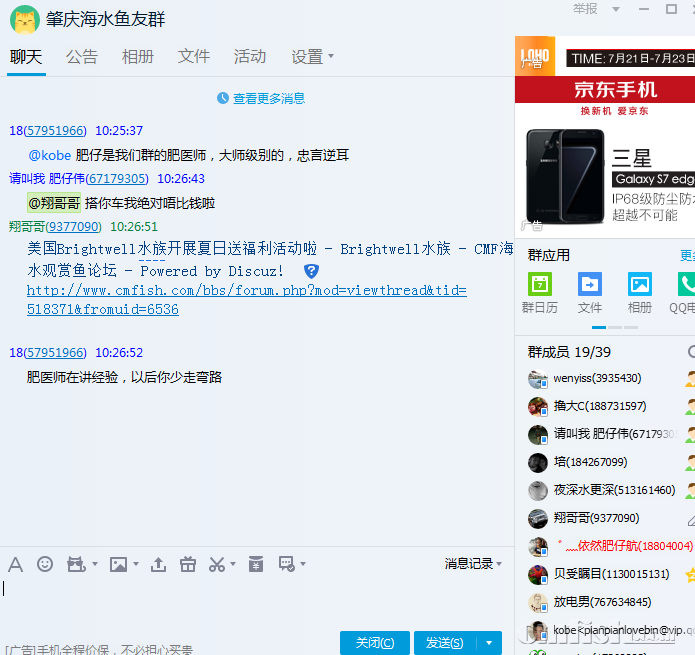Open the cmfish.com forum thread link
This screenshot has height=655, width=695.
pos(246,300)
